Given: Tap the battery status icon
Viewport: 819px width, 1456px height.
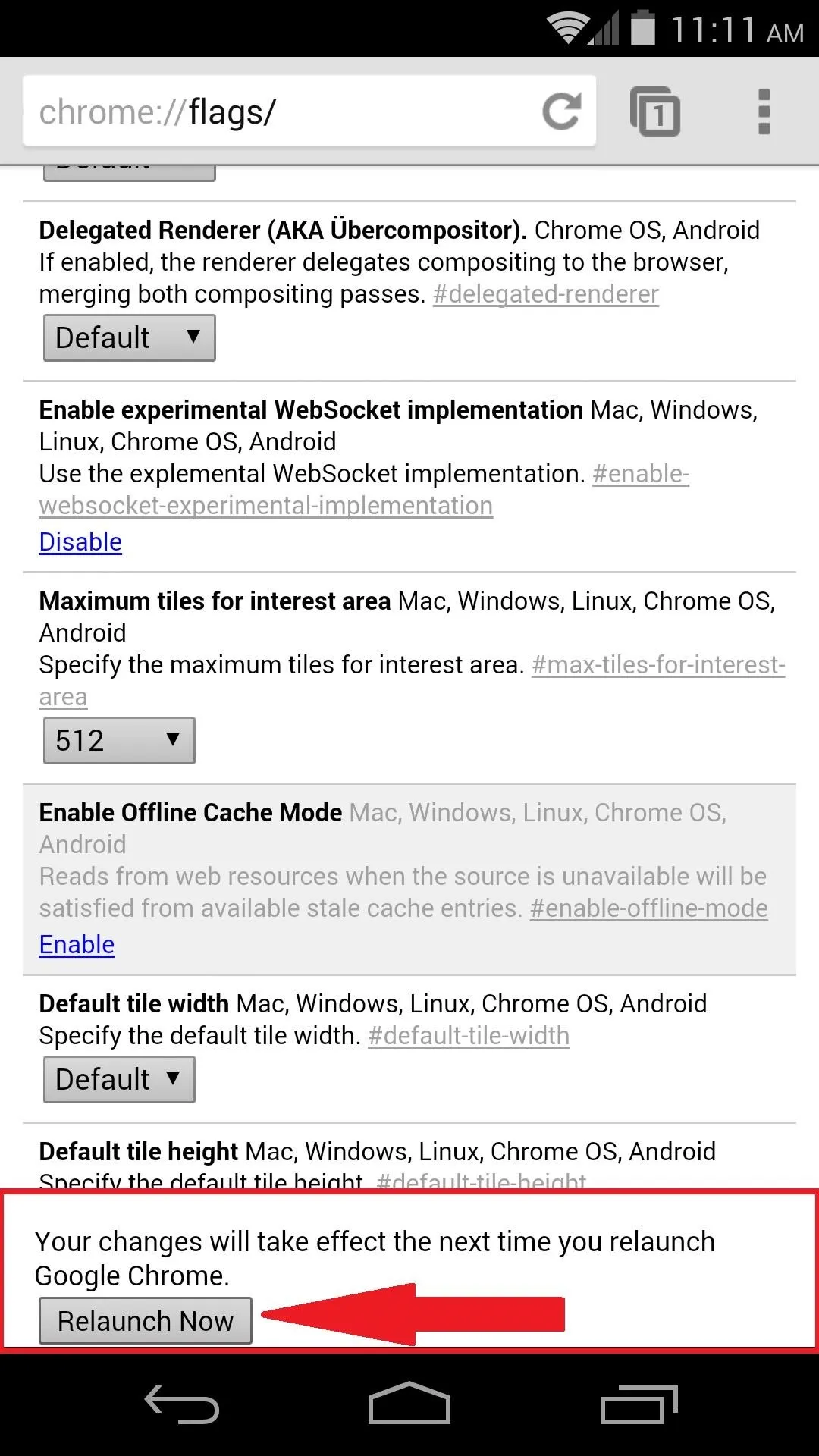Looking at the screenshot, I should pos(643,27).
